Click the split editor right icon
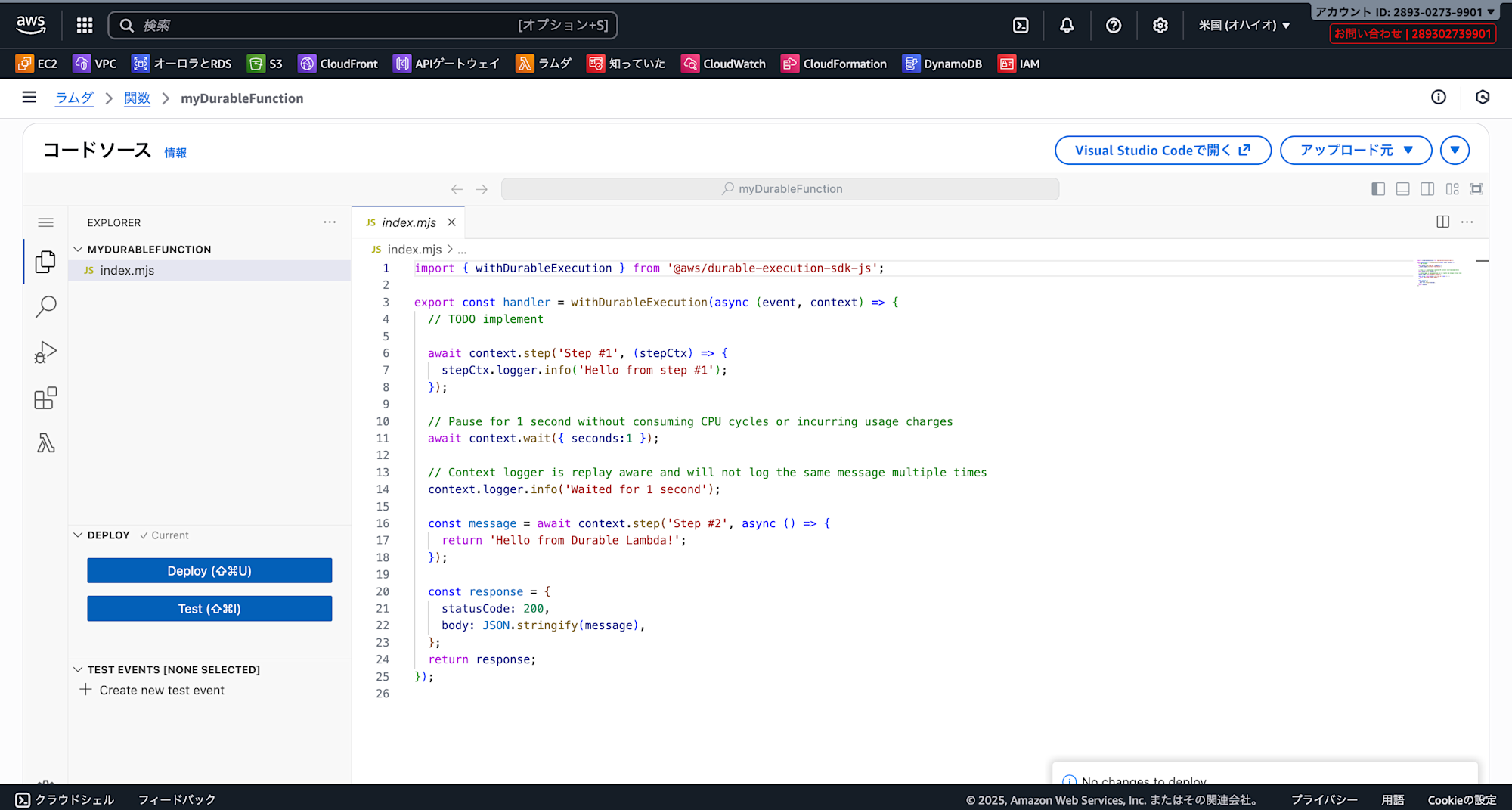1512x810 pixels. click(1442, 222)
